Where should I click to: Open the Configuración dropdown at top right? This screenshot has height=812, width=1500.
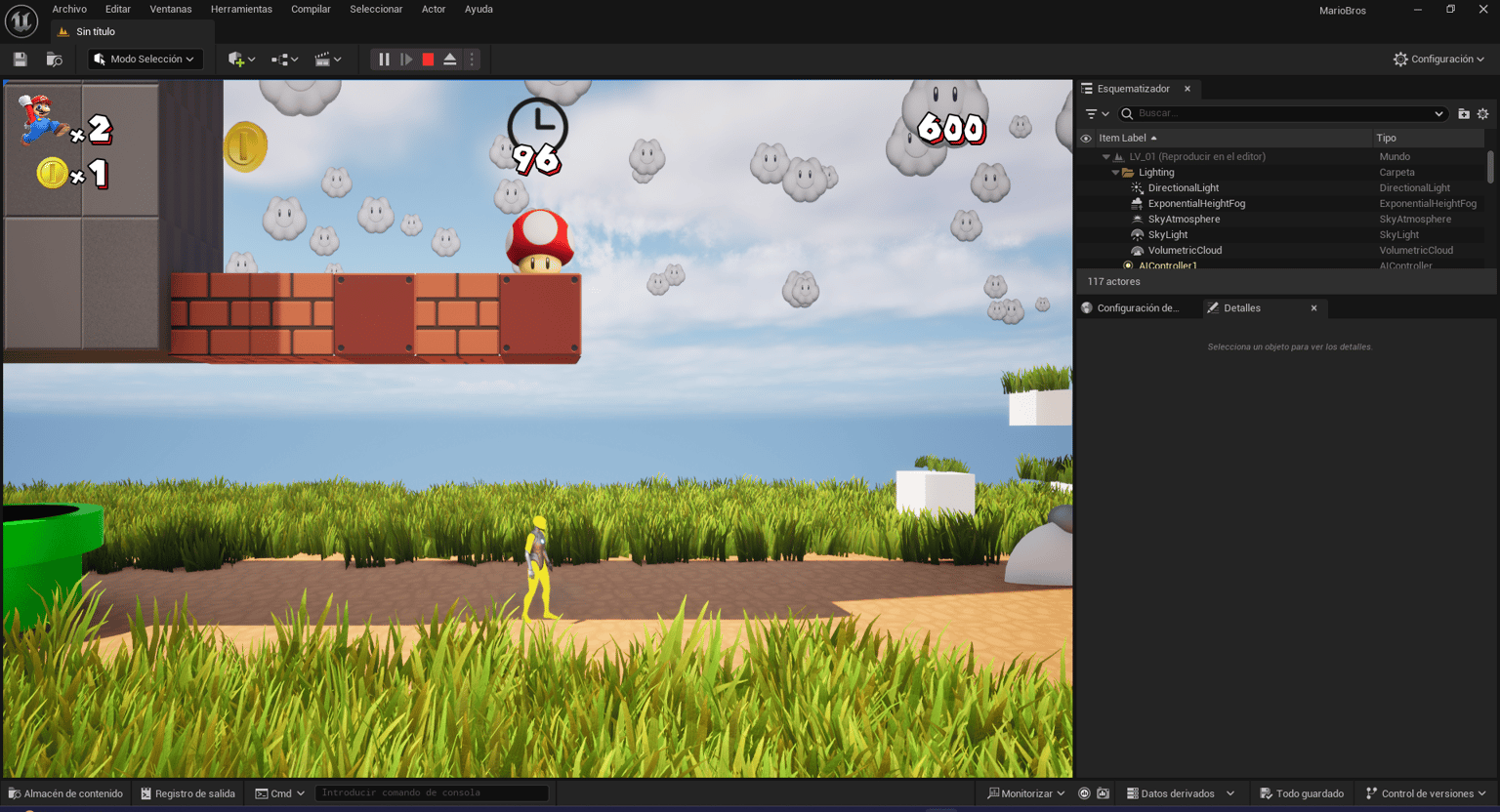(x=1438, y=60)
